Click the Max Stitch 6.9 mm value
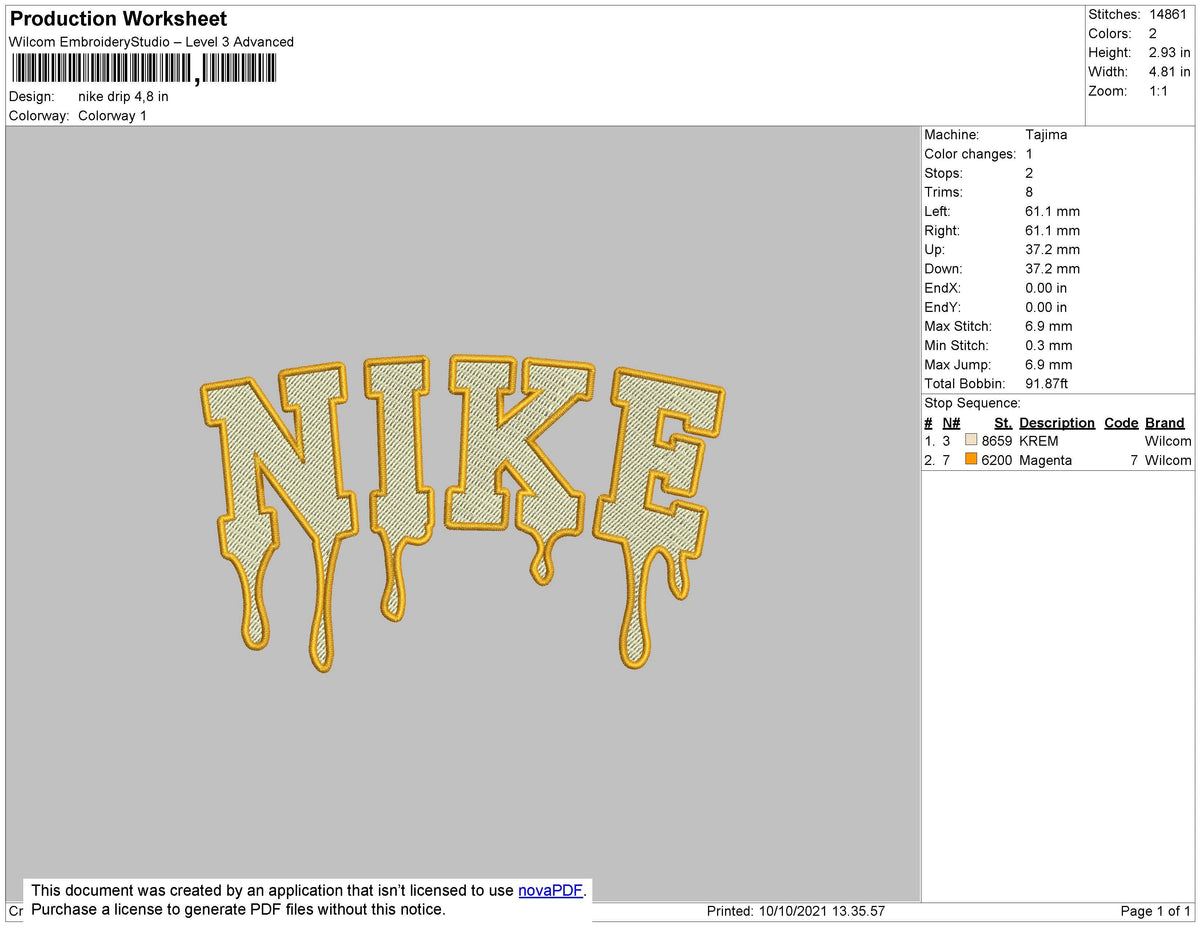1200x927 pixels. point(1047,326)
